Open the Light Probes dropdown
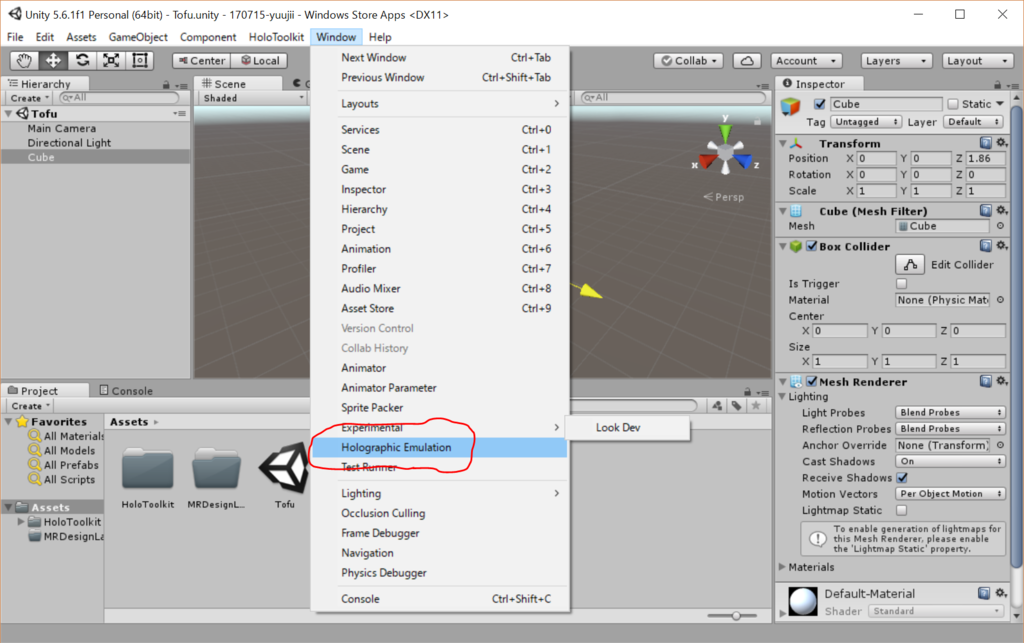 tap(950, 413)
